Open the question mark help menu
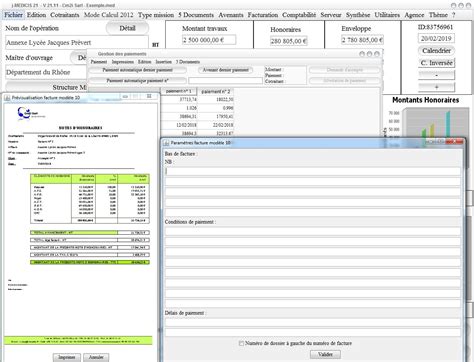 pyautogui.click(x=454, y=15)
